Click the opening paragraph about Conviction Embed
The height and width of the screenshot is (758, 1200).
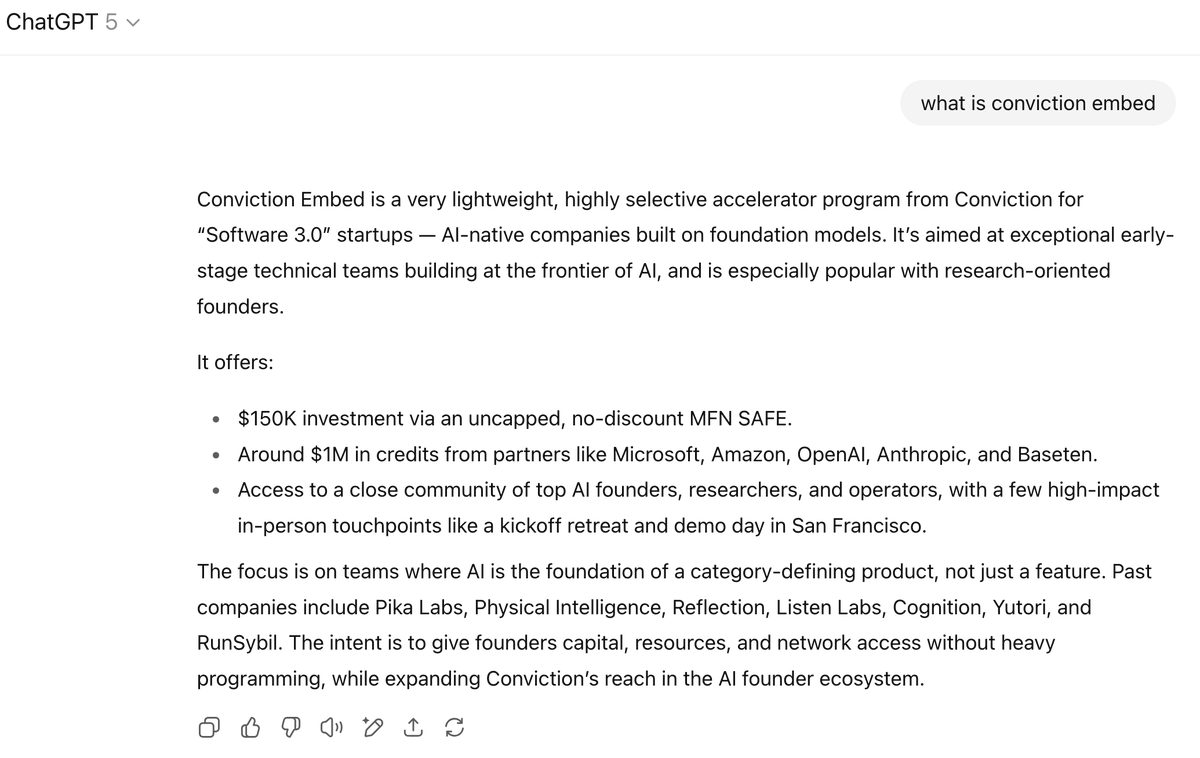point(686,253)
